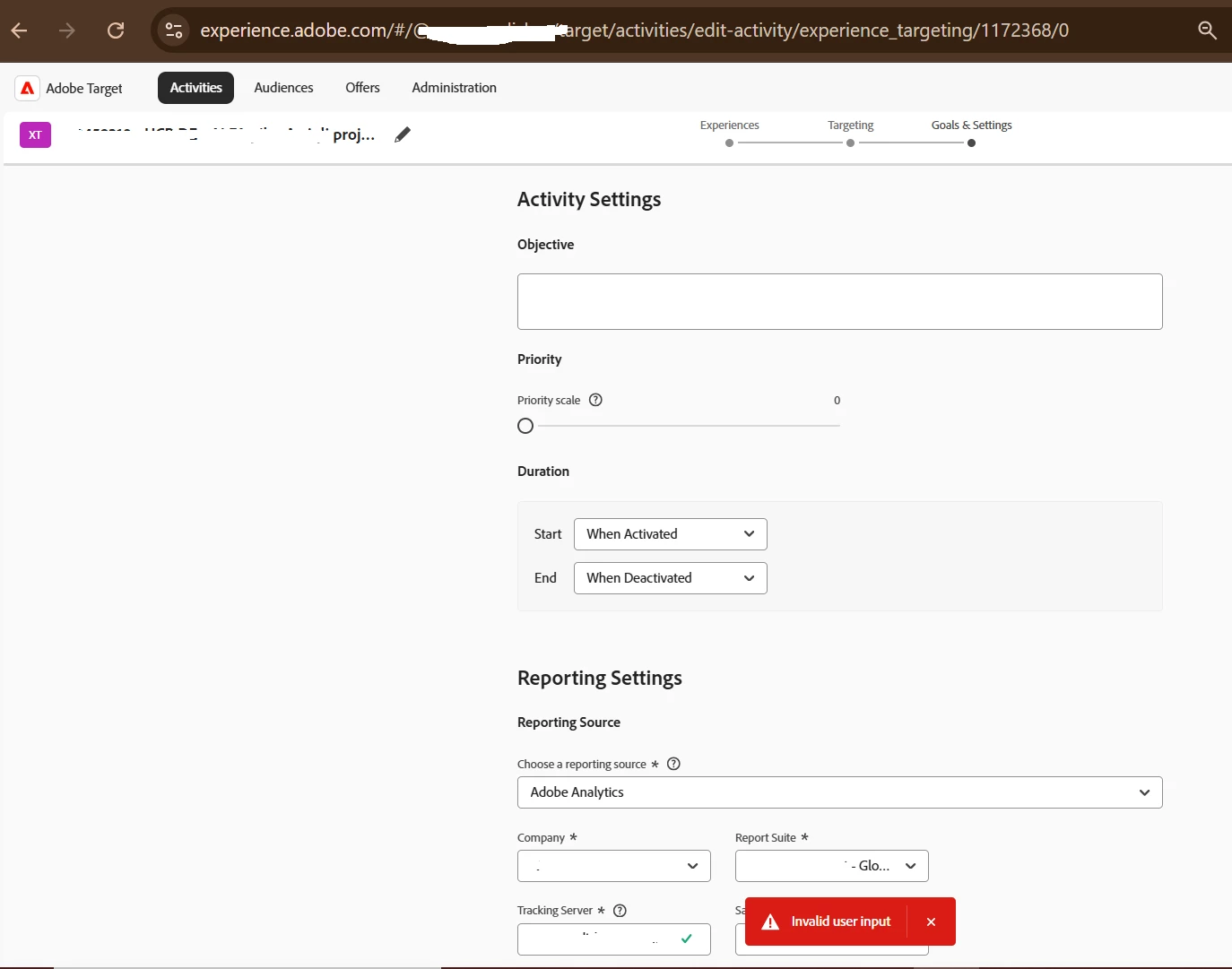Screen dimensions: 1232x969
Task: Click the Activity Settings heading
Action: [589, 199]
